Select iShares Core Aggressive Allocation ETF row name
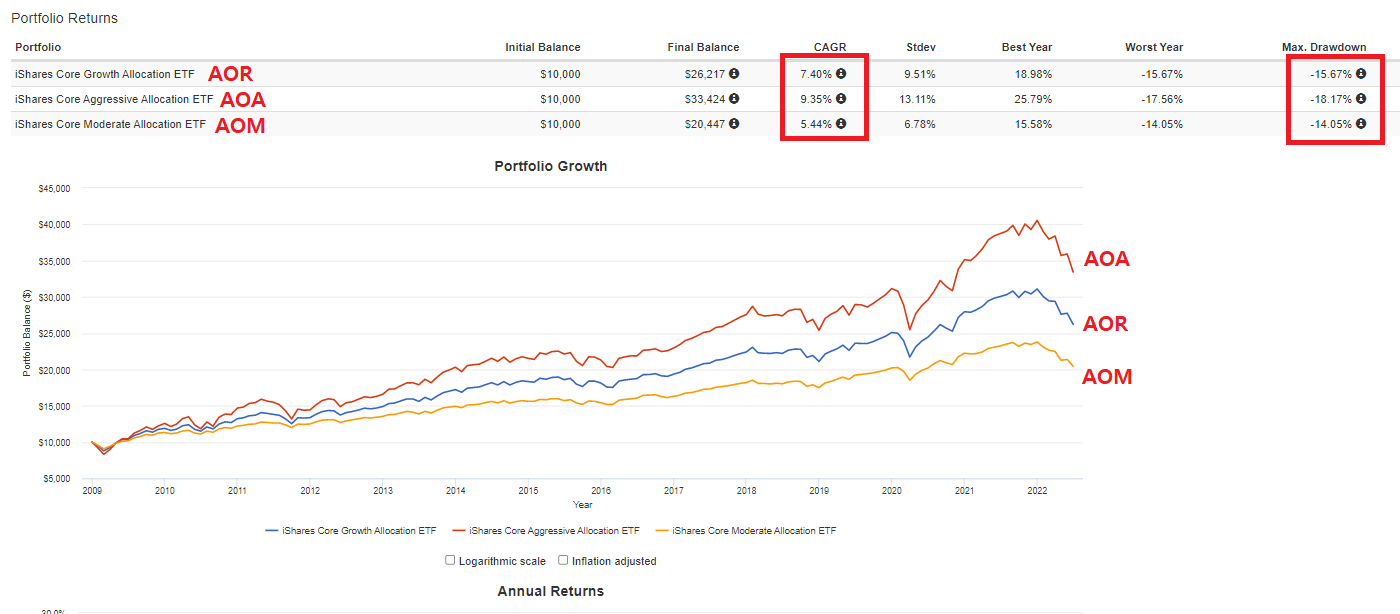The width and height of the screenshot is (1400, 614). click(x=114, y=99)
